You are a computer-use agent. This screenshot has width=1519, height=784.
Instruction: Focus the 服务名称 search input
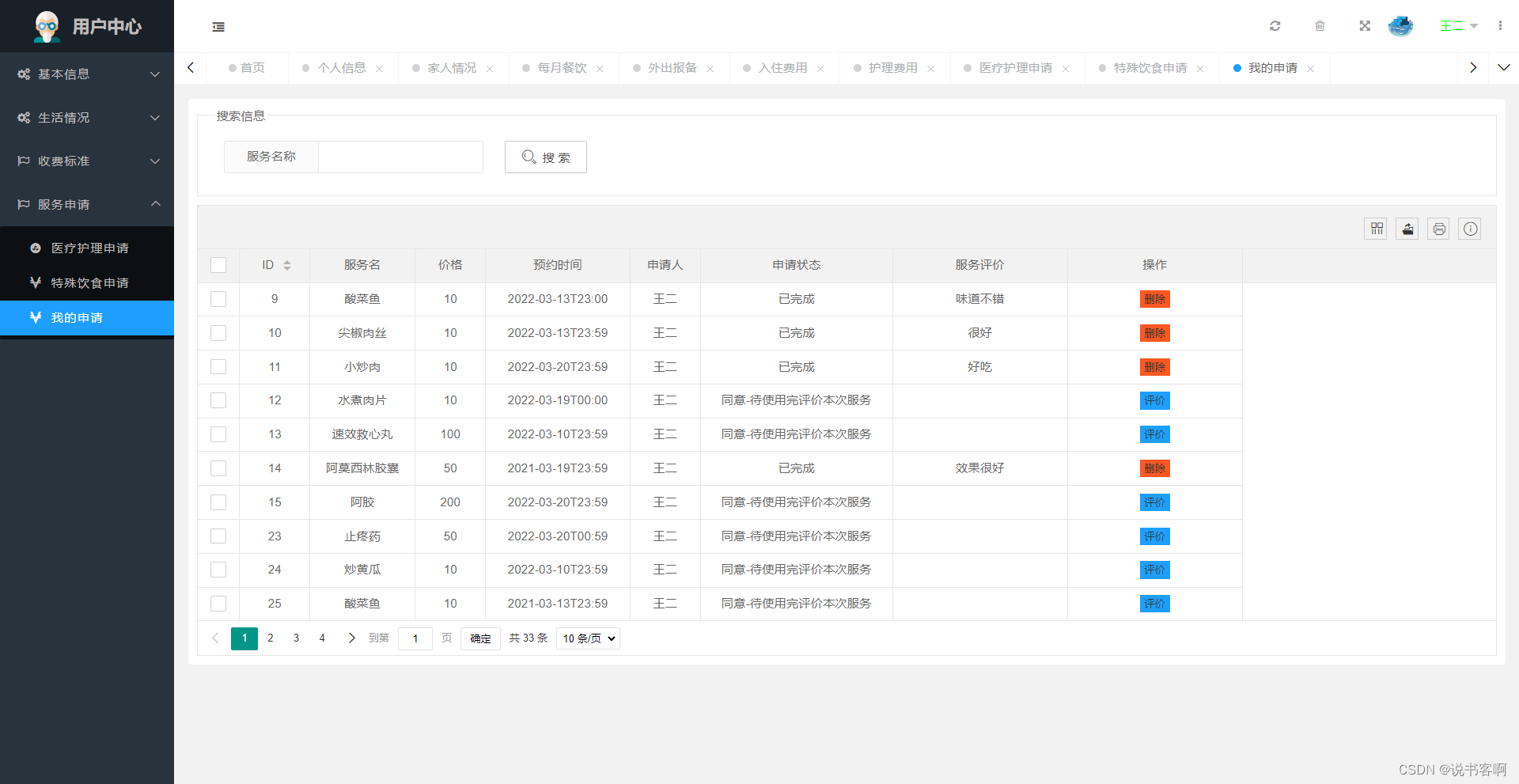coord(400,157)
